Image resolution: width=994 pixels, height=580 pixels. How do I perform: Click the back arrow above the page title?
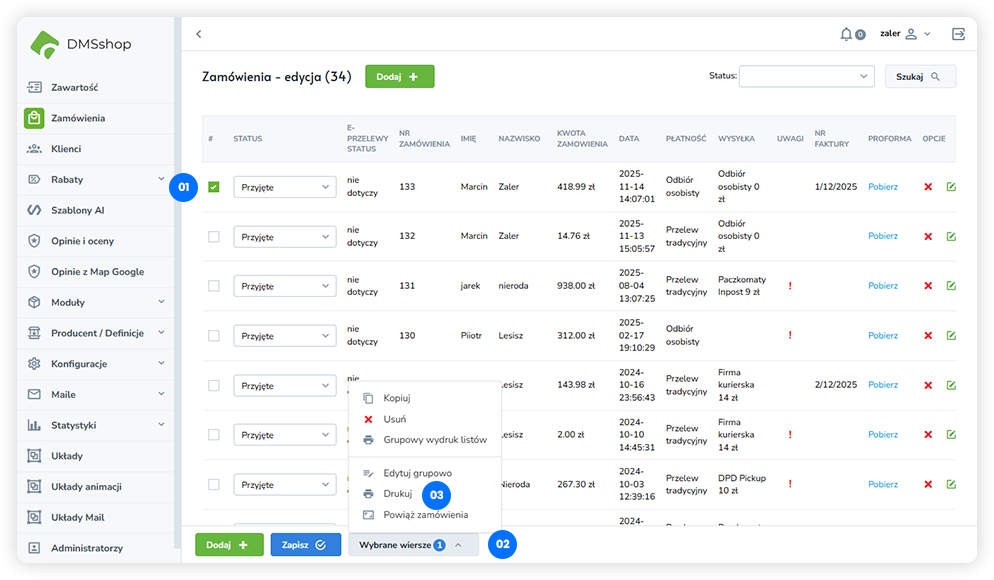pyautogui.click(x=199, y=34)
